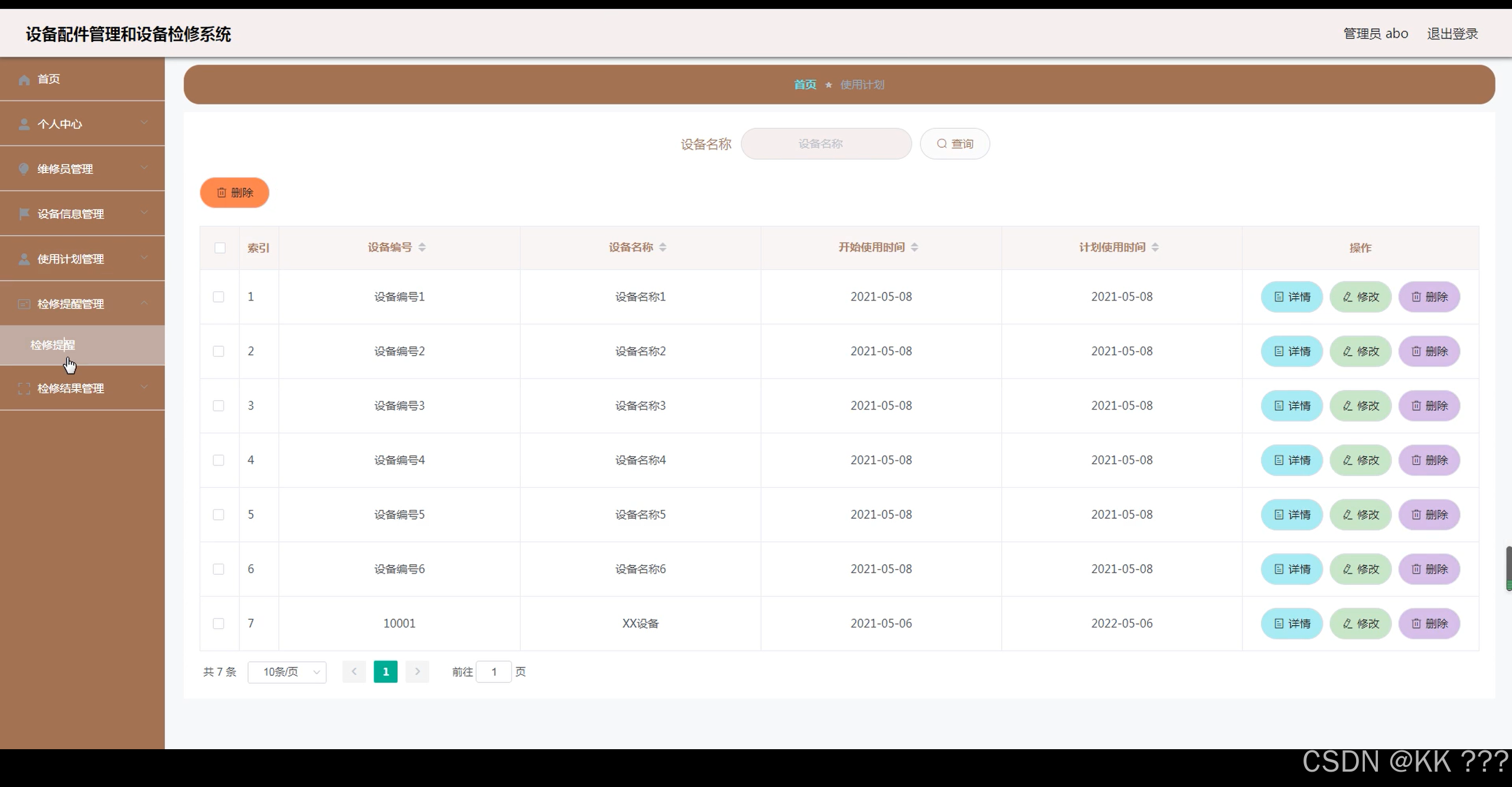1512x787 pixels.
Task: Click the 退出登录 link
Action: [1452, 34]
